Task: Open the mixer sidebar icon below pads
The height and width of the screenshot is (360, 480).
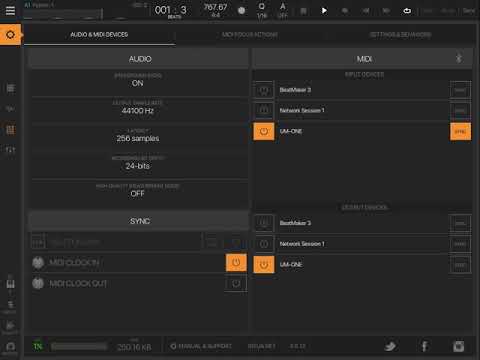Action: [x=10, y=150]
